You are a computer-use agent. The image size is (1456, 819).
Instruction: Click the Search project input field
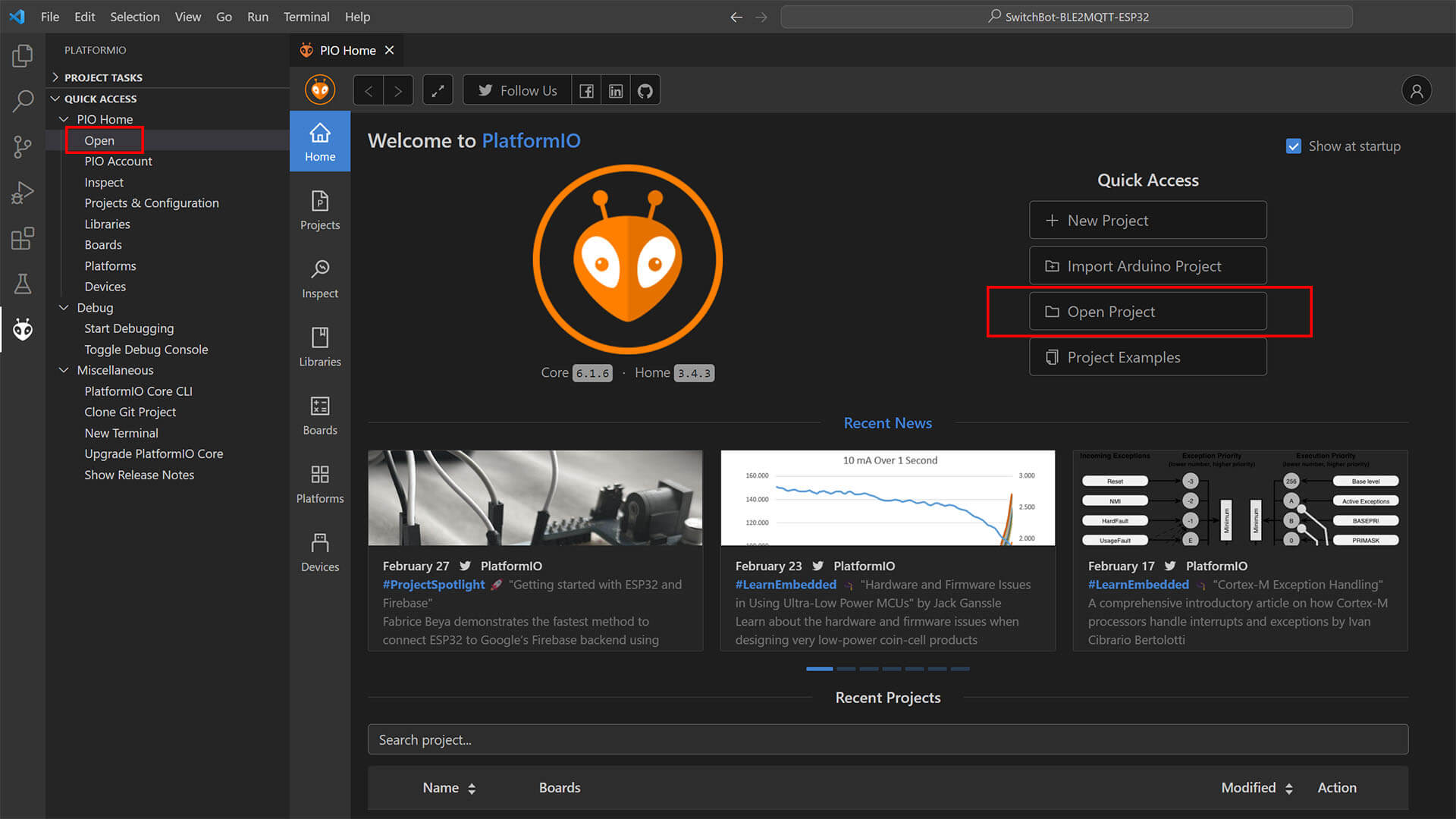[x=888, y=739]
